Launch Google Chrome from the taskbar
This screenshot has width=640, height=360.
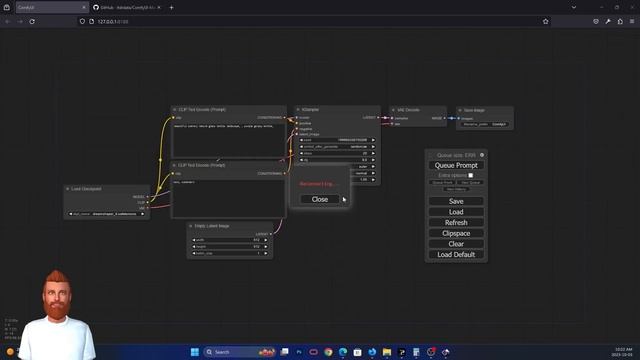tap(328, 352)
